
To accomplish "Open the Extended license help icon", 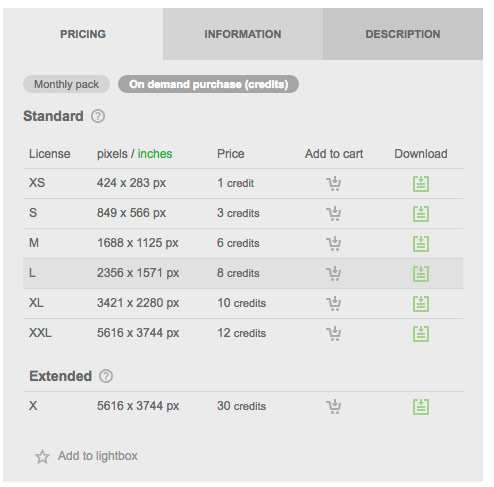I will click(106, 376).
